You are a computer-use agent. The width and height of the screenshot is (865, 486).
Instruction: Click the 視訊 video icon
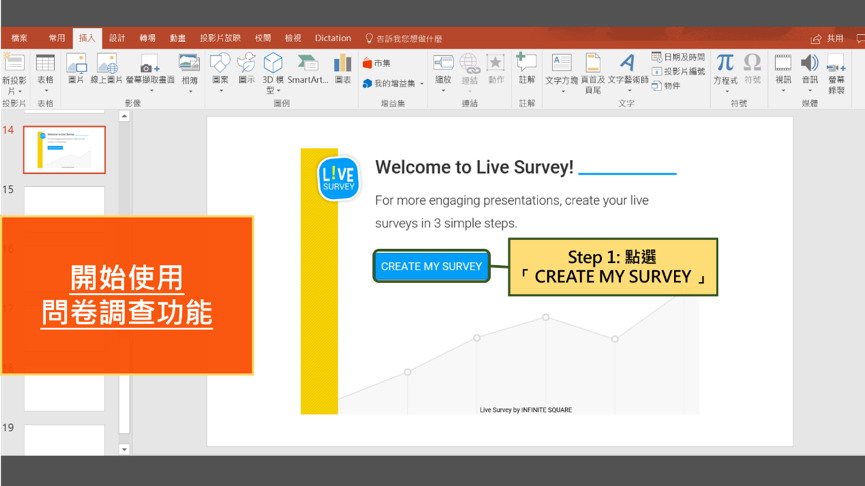coord(783,63)
